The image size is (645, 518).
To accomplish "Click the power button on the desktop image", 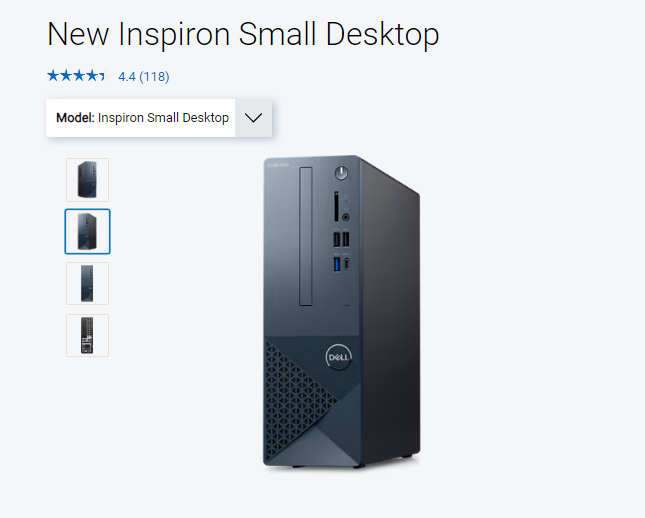I will 341,173.
